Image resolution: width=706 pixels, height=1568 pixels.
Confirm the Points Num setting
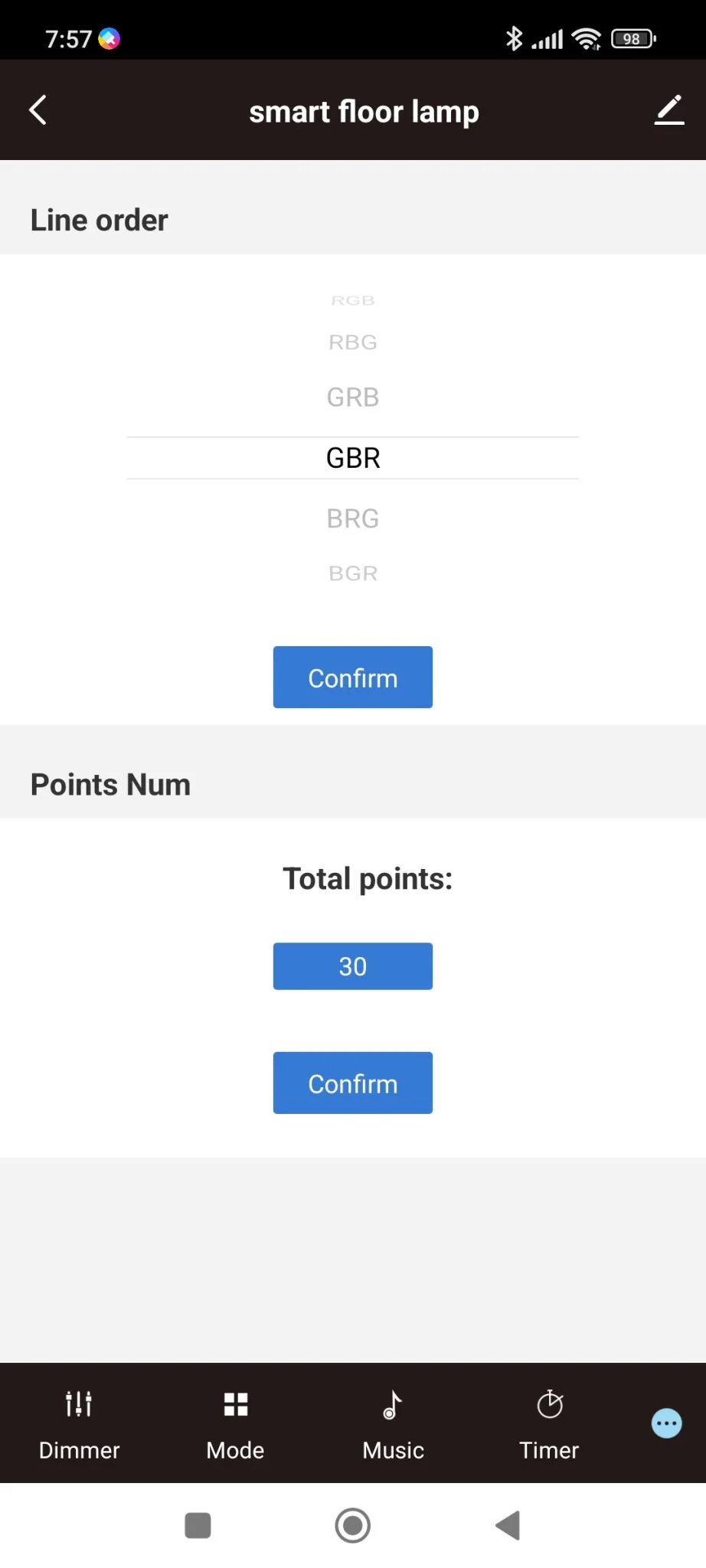(353, 1083)
